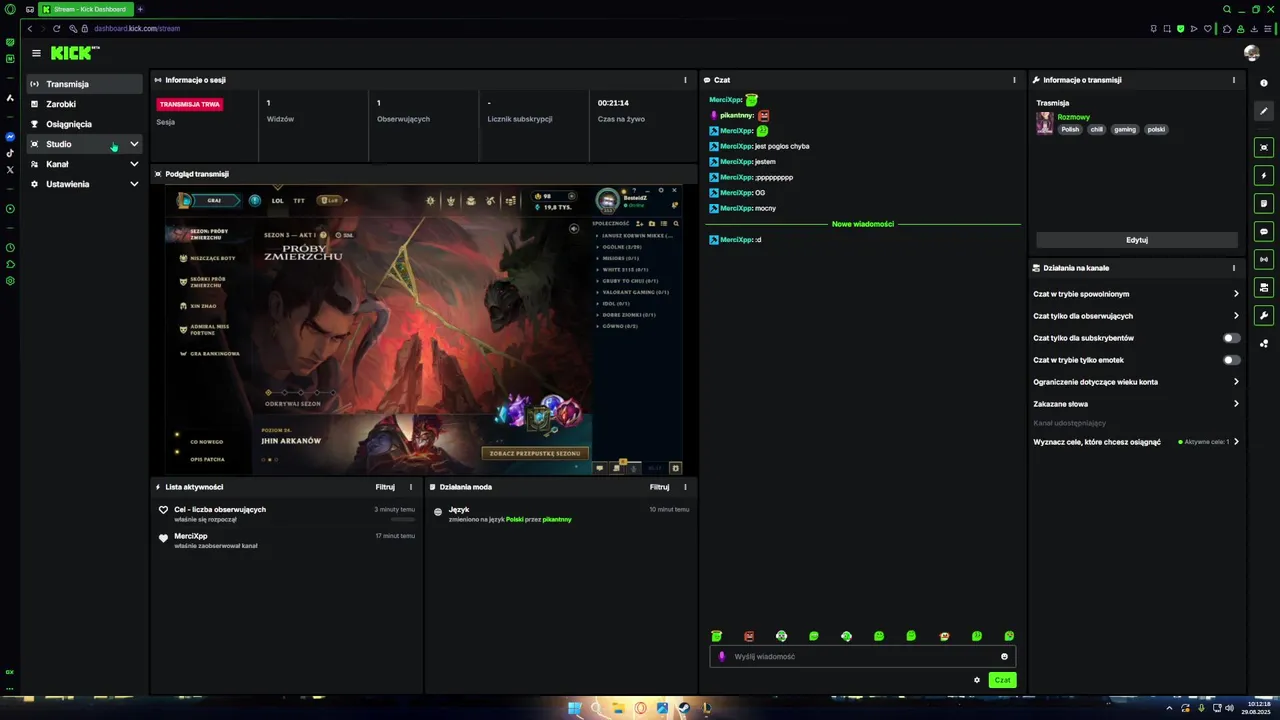Click the heart bookmark icon in browser toolbar
Screen dimensions: 1280x720
(x=1207, y=28)
